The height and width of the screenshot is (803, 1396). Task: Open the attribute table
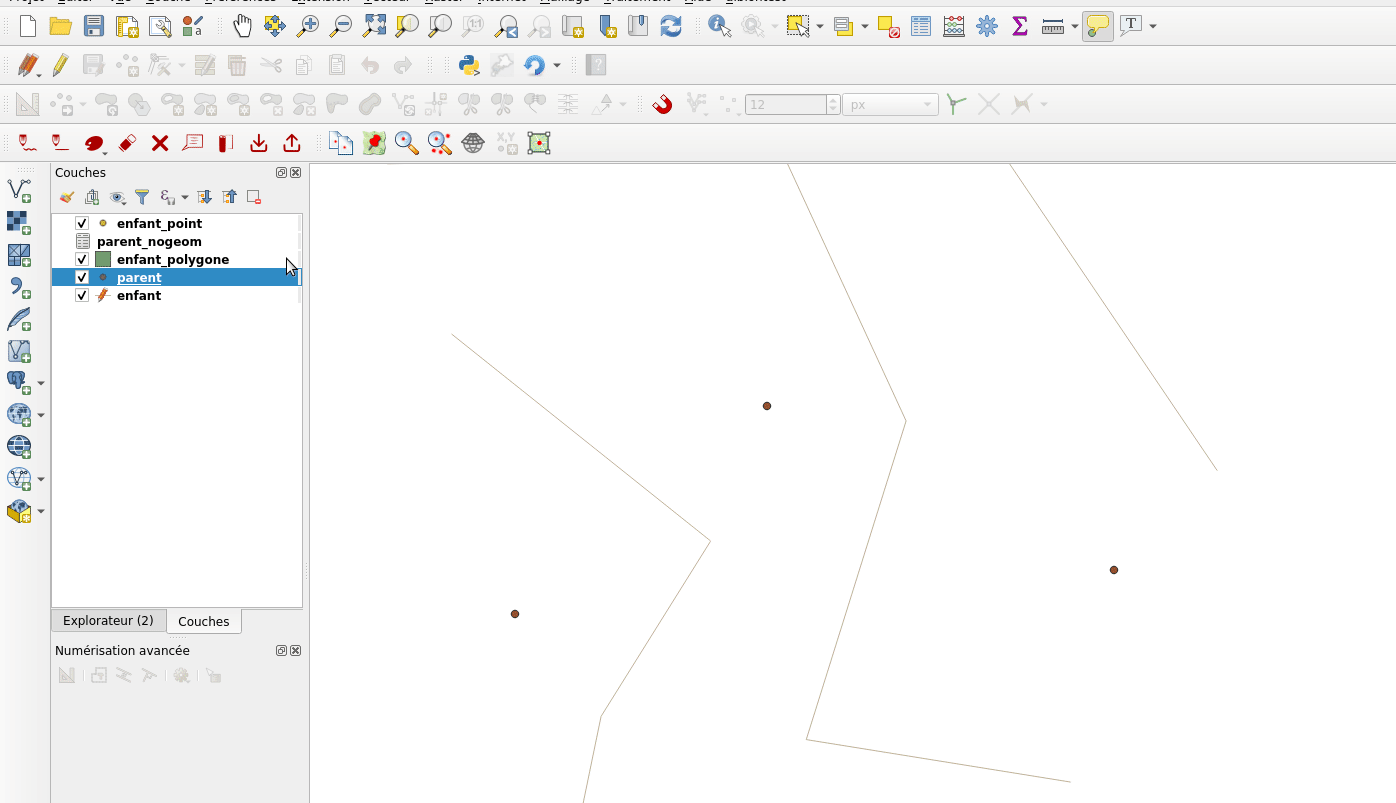(921, 26)
